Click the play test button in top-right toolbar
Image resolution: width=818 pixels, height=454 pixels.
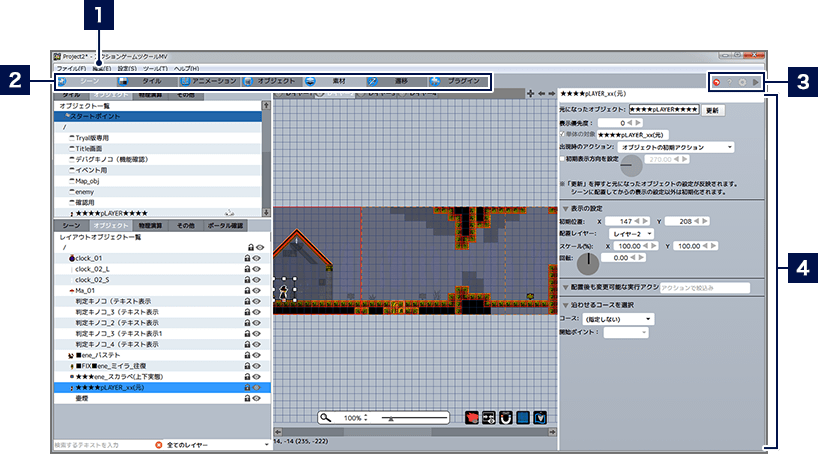coord(755,81)
